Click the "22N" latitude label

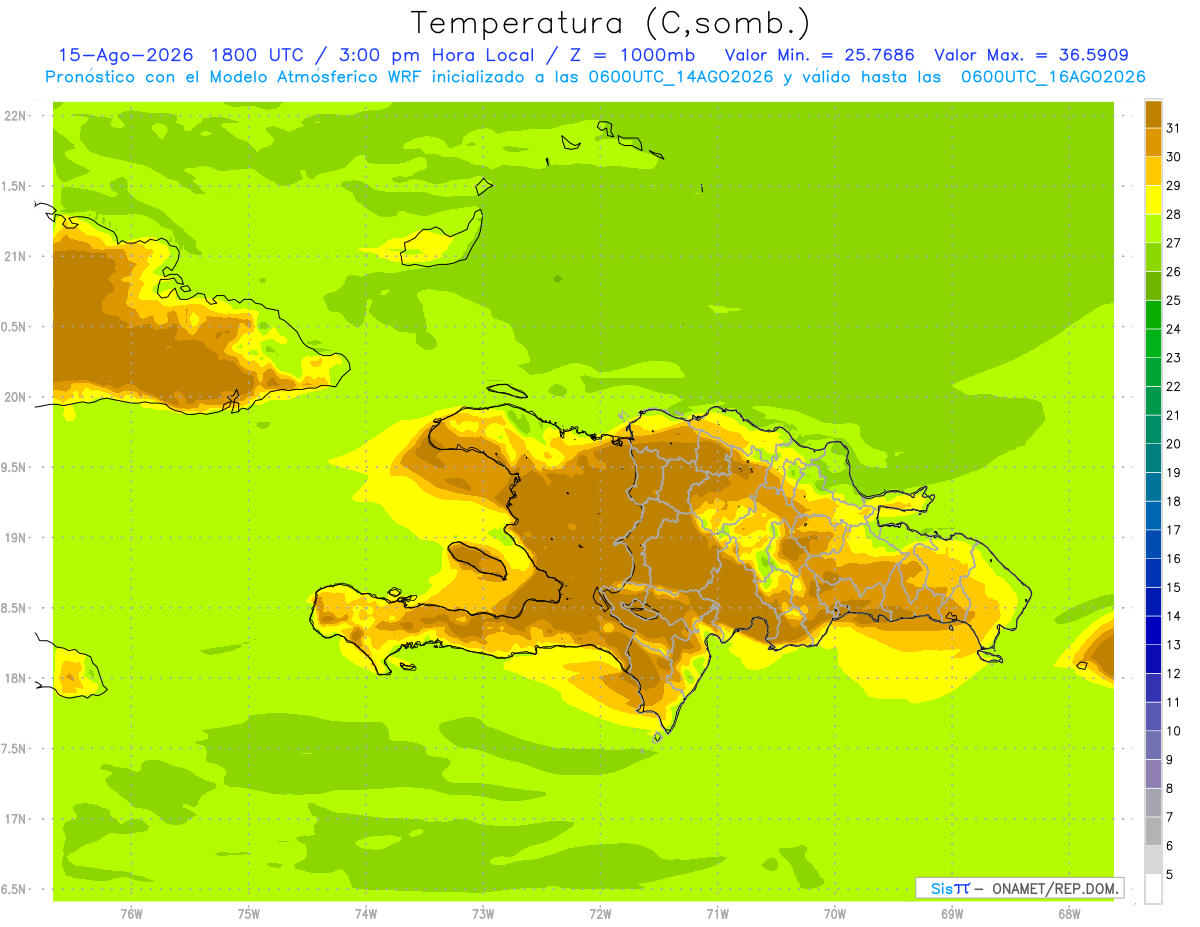(14, 115)
